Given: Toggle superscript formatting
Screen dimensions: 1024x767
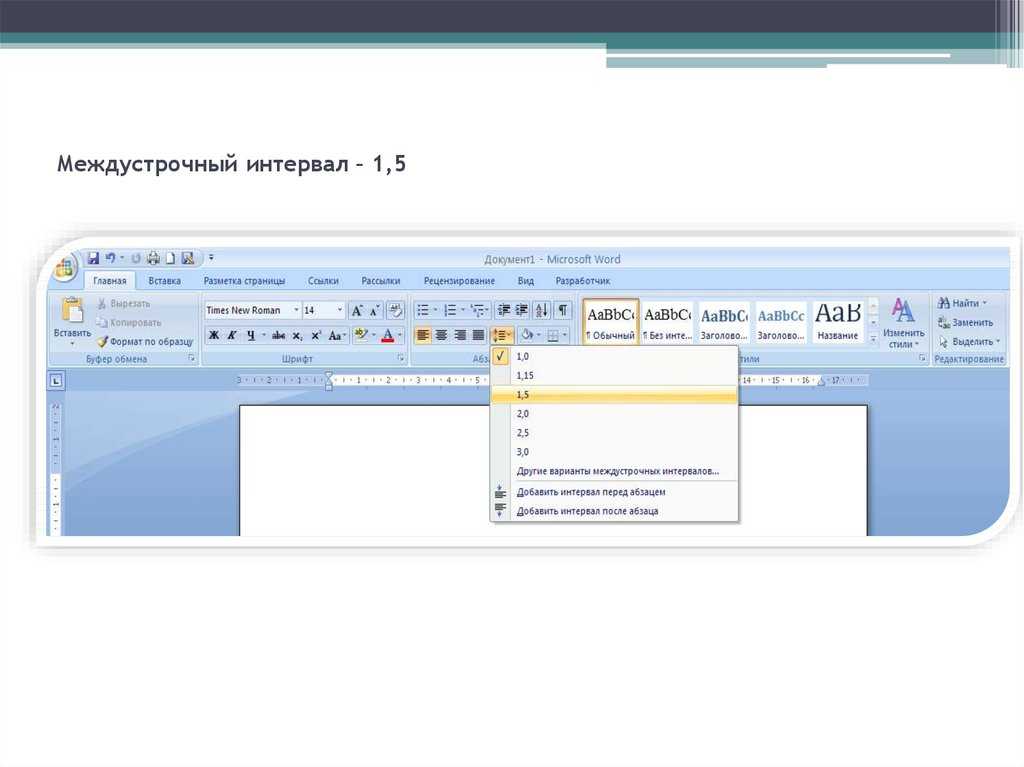Looking at the screenshot, I should (316, 336).
